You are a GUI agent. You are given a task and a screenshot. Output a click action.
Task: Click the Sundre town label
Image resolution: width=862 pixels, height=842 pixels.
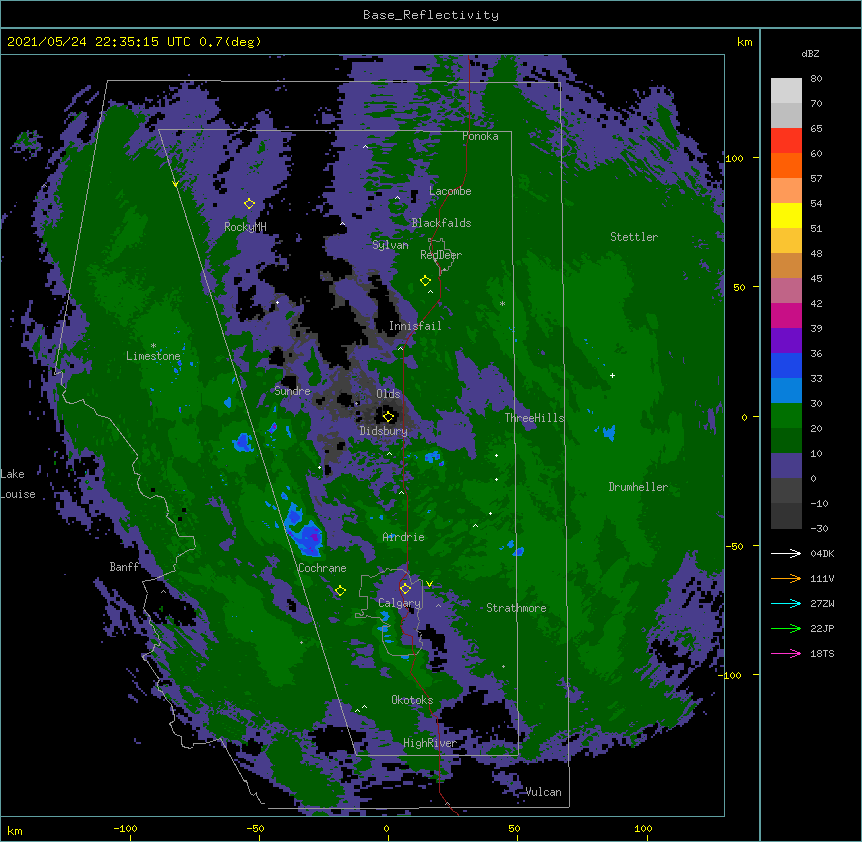292,391
